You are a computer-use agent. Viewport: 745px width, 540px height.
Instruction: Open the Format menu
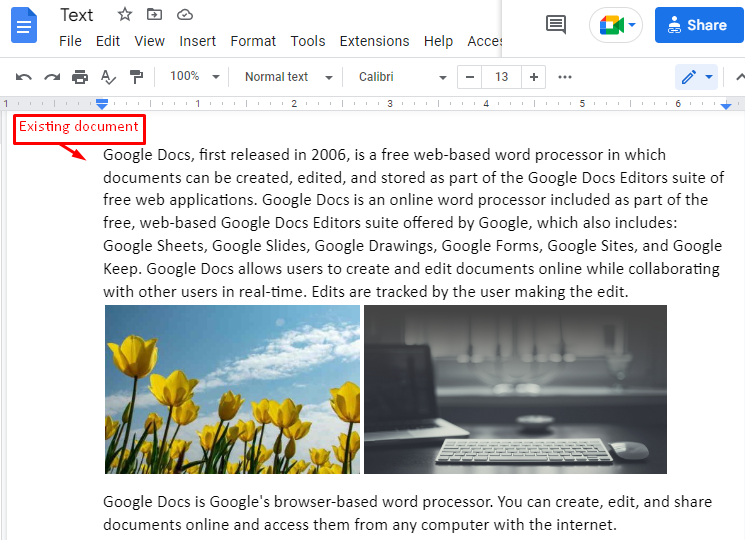(253, 41)
